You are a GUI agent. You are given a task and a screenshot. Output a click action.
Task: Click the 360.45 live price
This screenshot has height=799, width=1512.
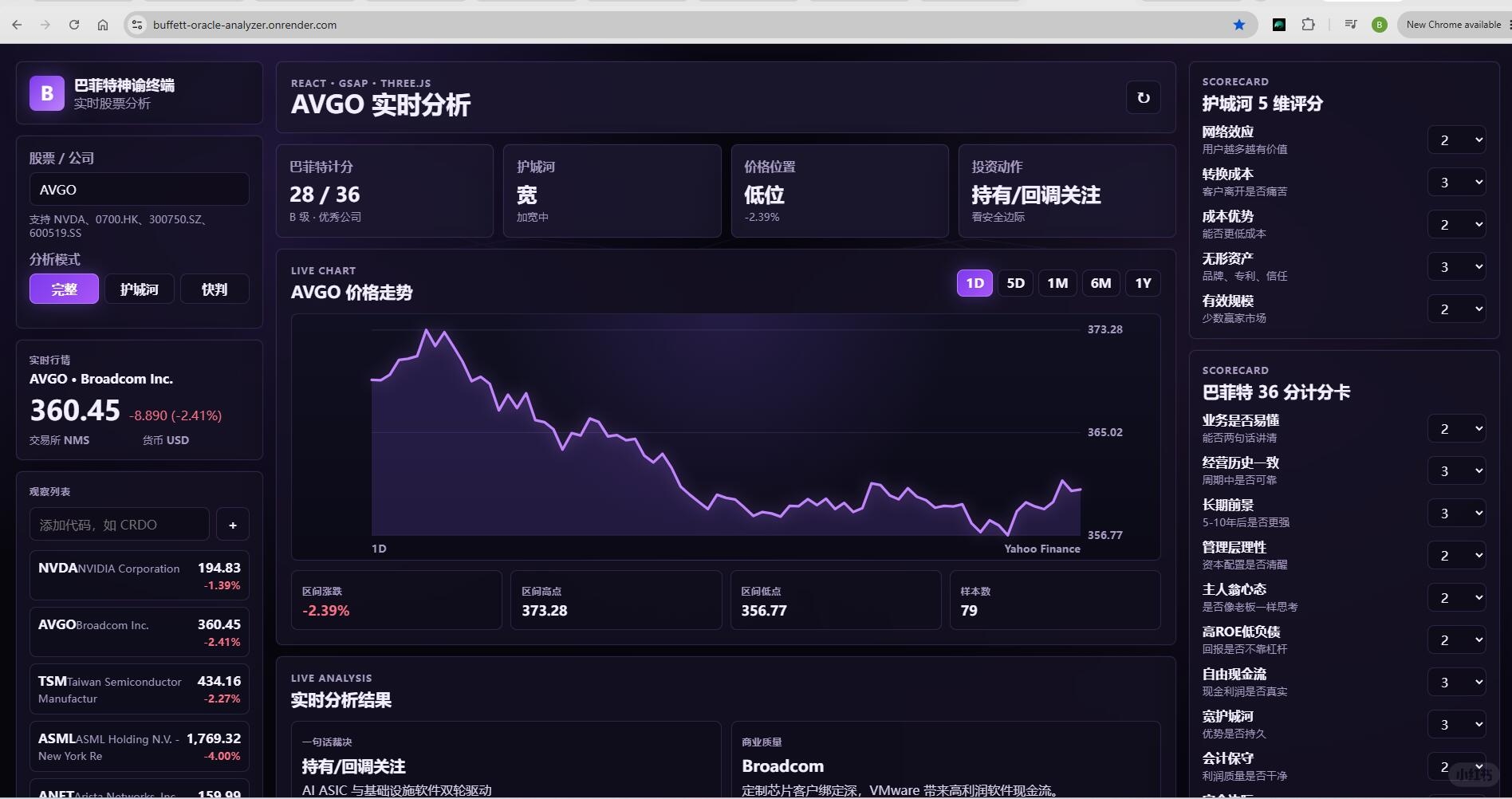tap(75, 411)
